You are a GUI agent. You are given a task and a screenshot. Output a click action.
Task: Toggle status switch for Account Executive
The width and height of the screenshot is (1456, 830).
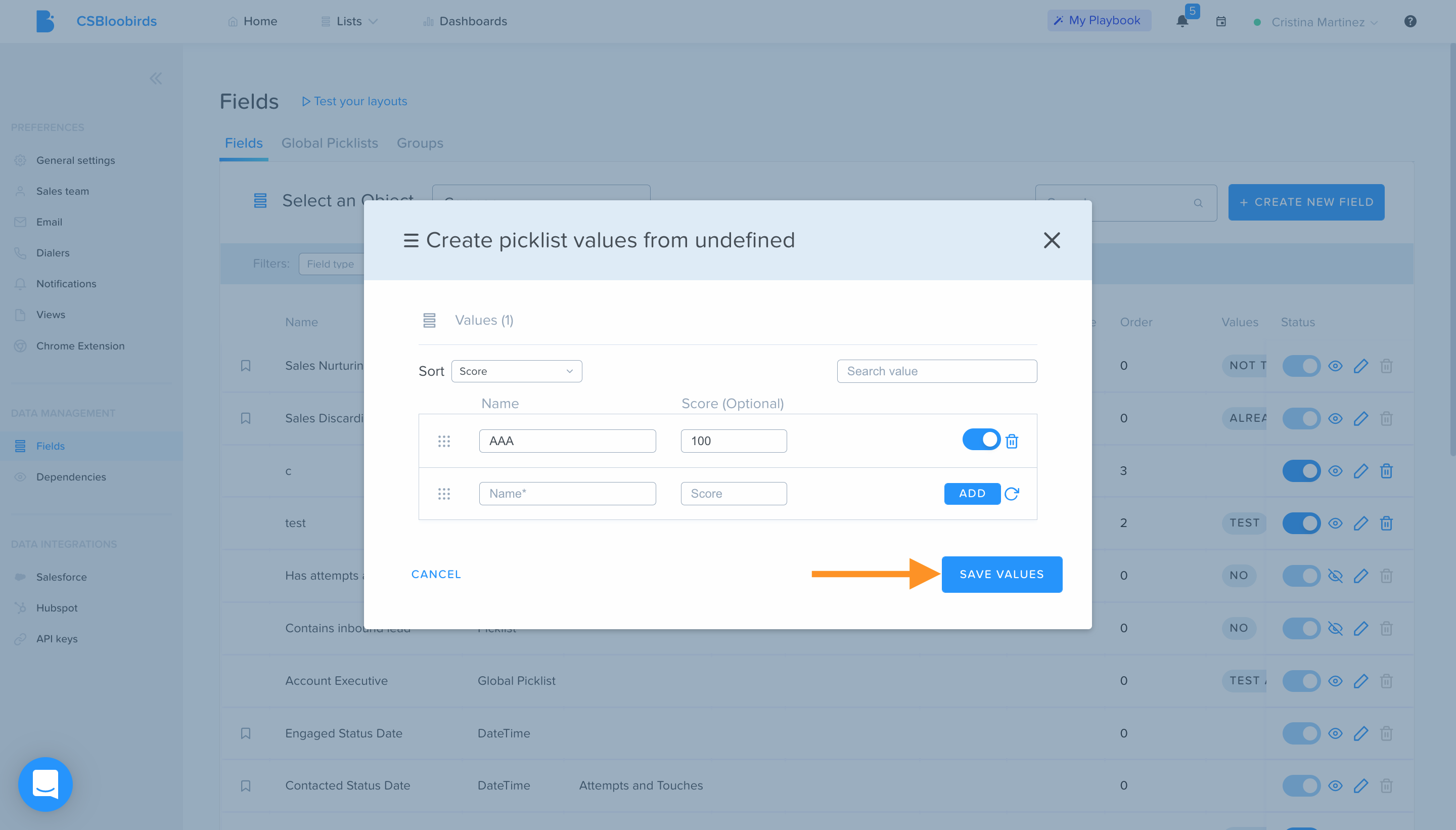tap(1301, 681)
